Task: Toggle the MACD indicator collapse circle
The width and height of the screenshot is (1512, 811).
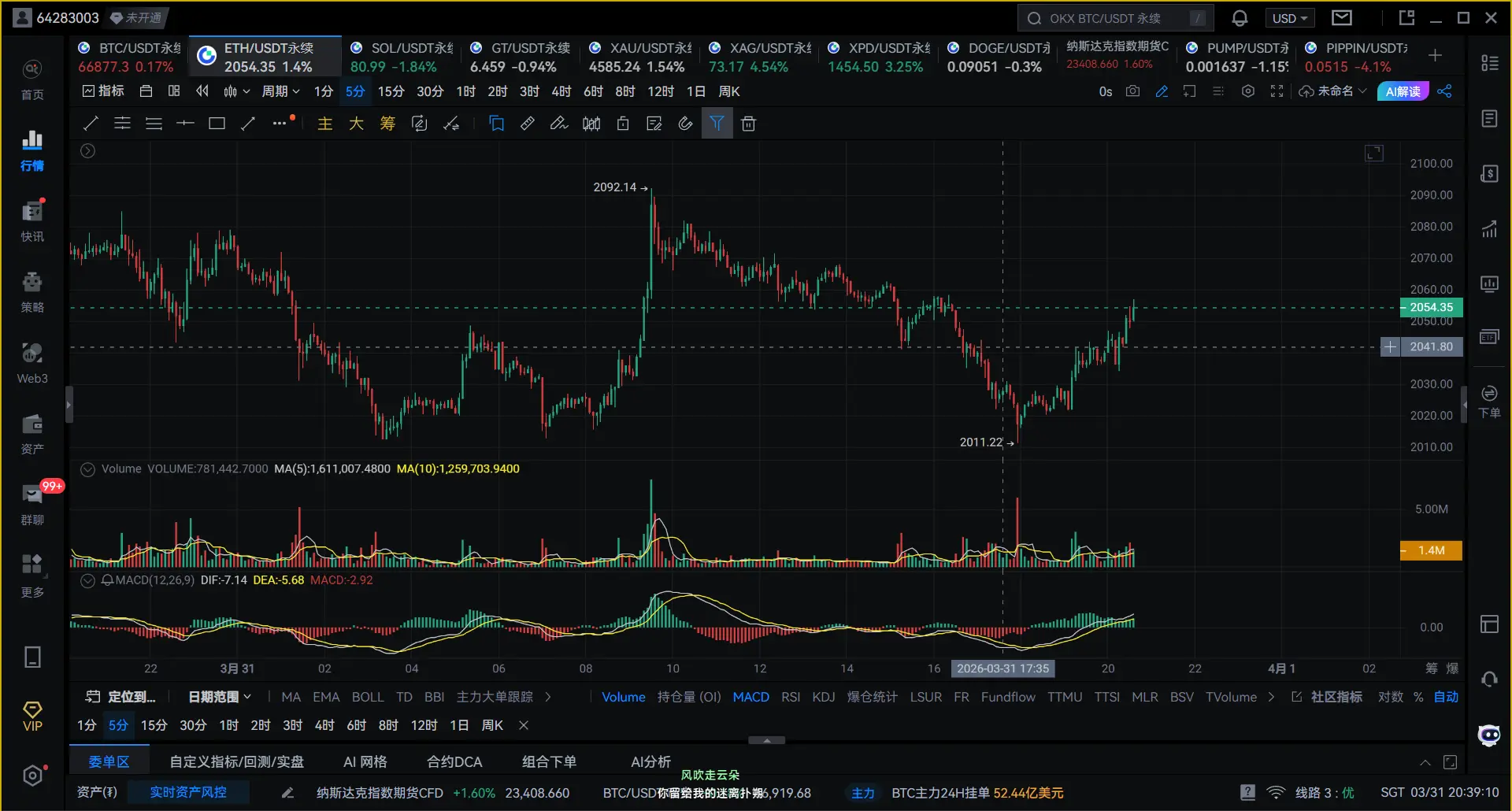Action: [x=88, y=580]
